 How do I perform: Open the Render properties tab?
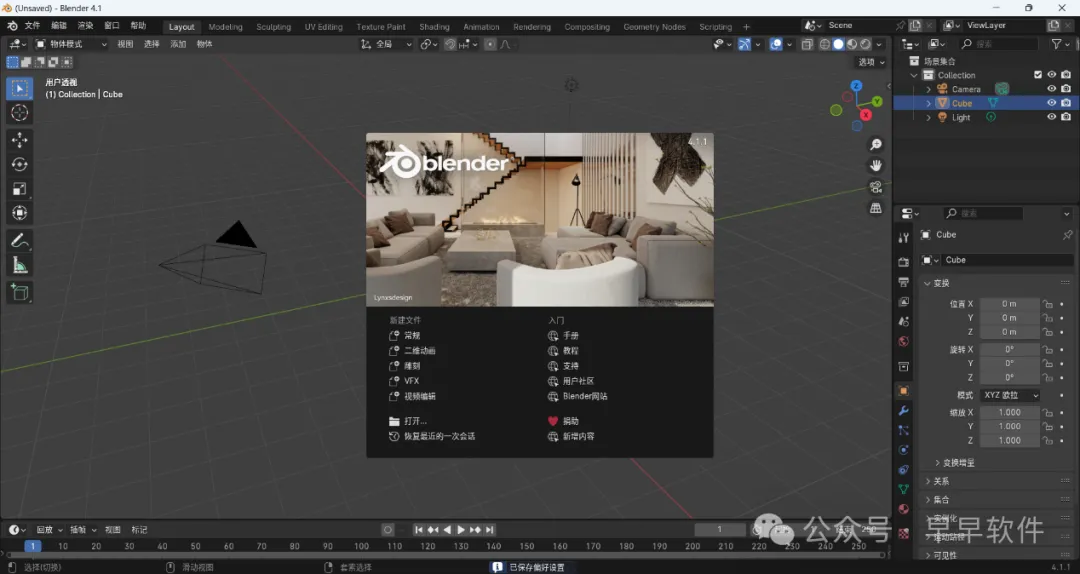tap(904, 263)
